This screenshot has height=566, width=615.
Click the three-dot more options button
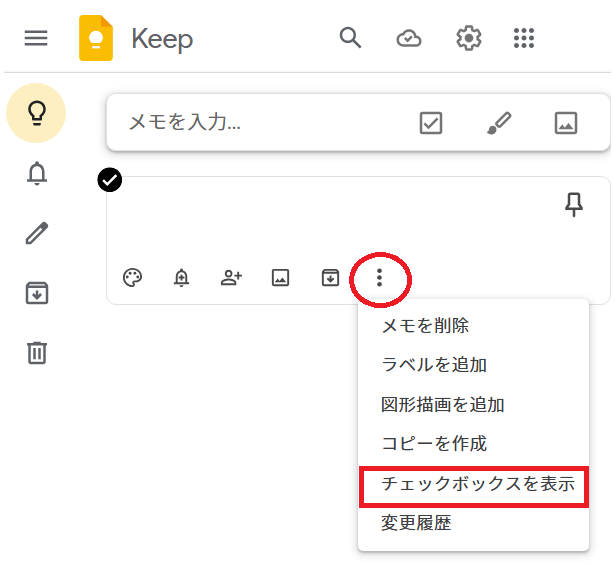pos(379,278)
